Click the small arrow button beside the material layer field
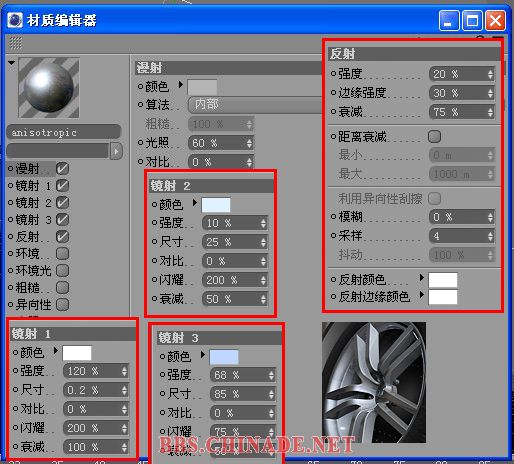This screenshot has width=514, height=464. (116, 151)
